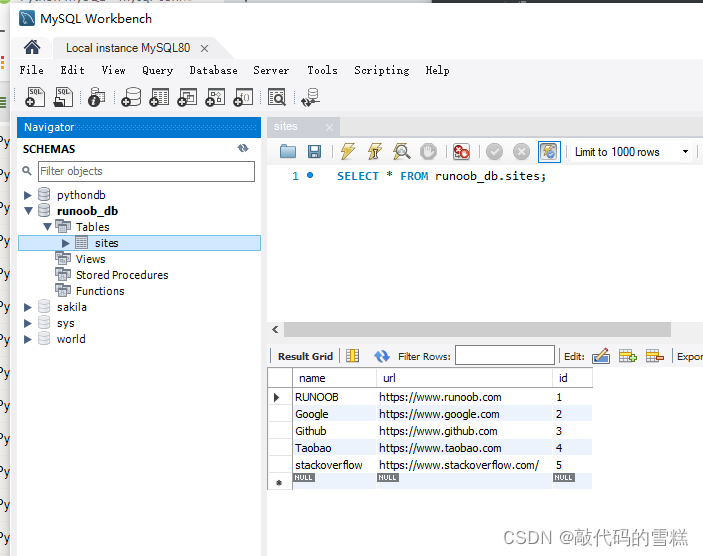The width and height of the screenshot is (703, 556).
Task: Open inspector for selected object icon
Action: click(96, 97)
